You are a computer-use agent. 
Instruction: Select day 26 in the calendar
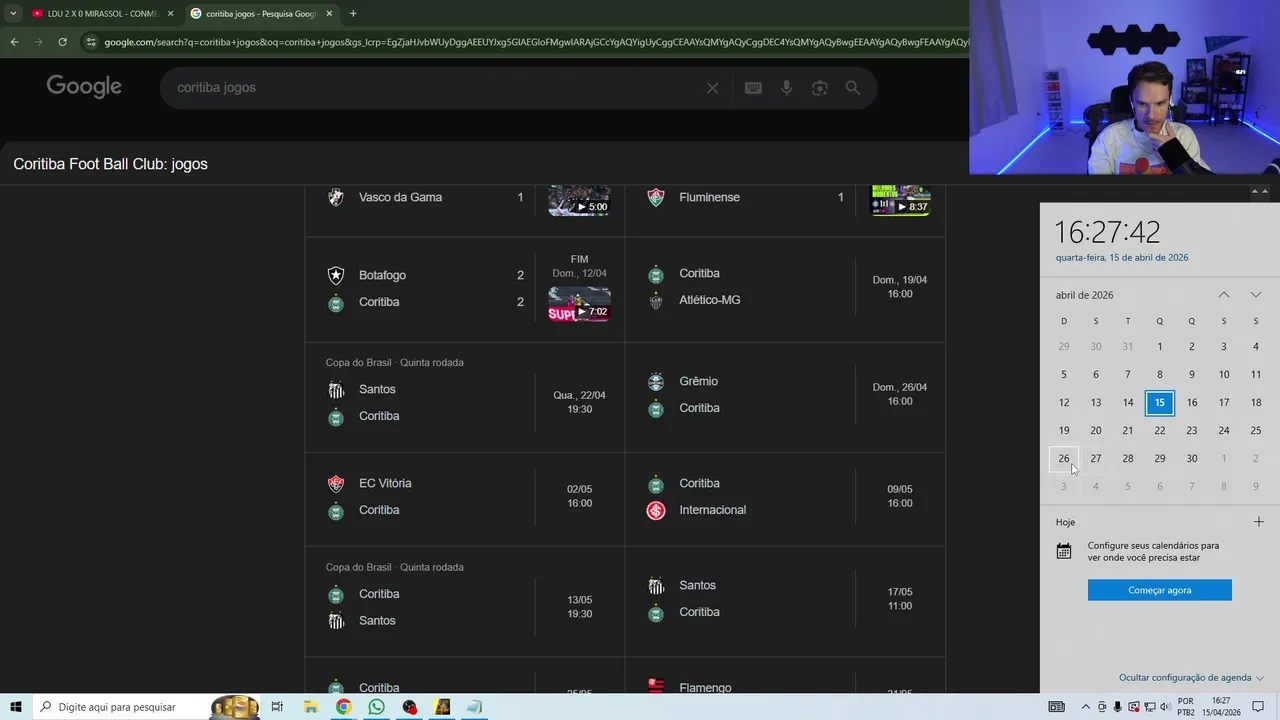pyautogui.click(x=1064, y=458)
